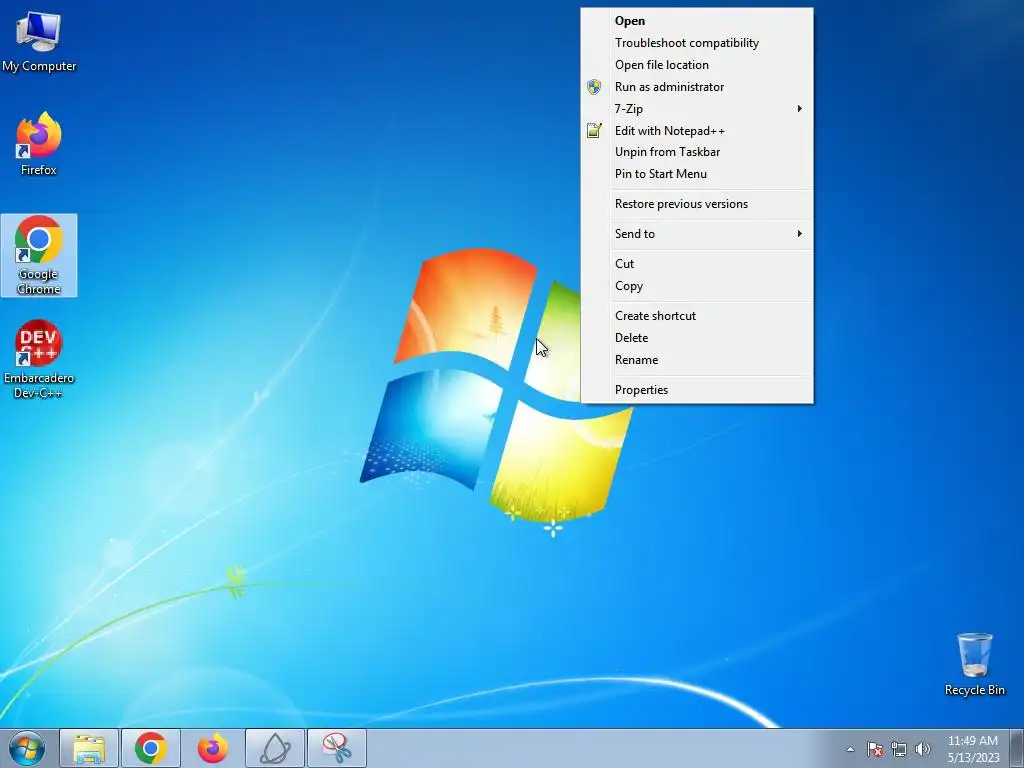The width and height of the screenshot is (1024, 768).
Task: Open the Snipping Tool taskbar icon
Action: coord(337,748)
